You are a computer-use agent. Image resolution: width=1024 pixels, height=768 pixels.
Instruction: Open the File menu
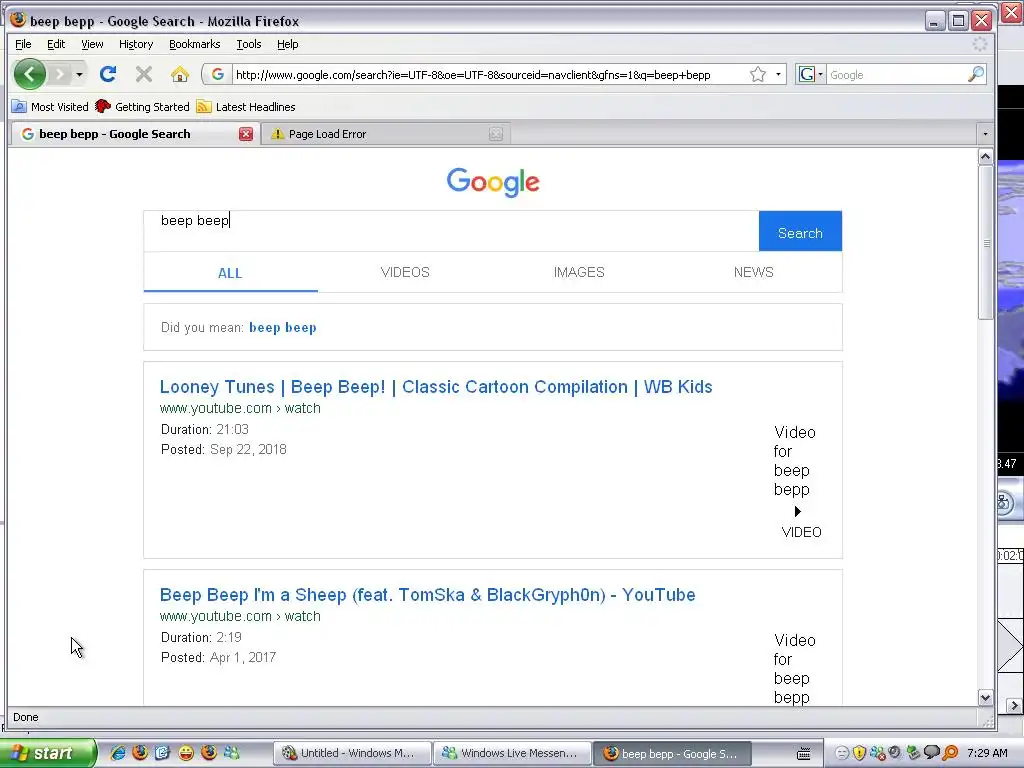pyautogui.click(x=23, y=44)
